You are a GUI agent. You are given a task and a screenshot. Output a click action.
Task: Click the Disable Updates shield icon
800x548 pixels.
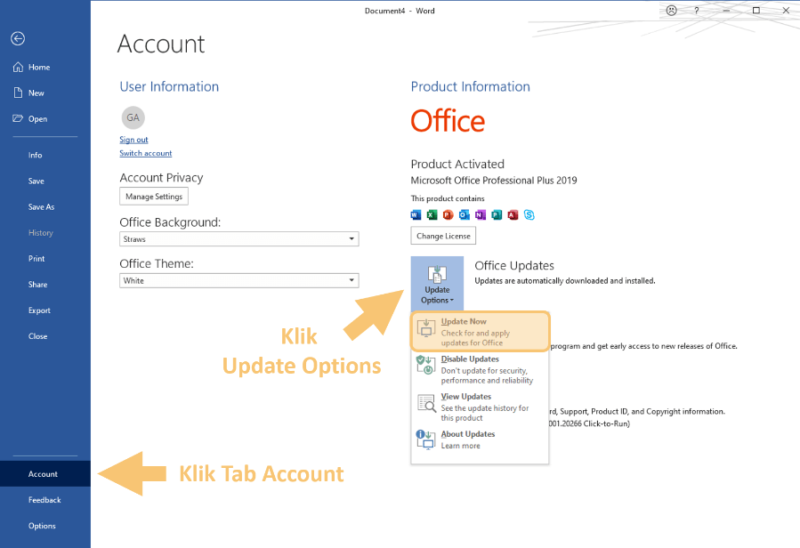[426, 365]
